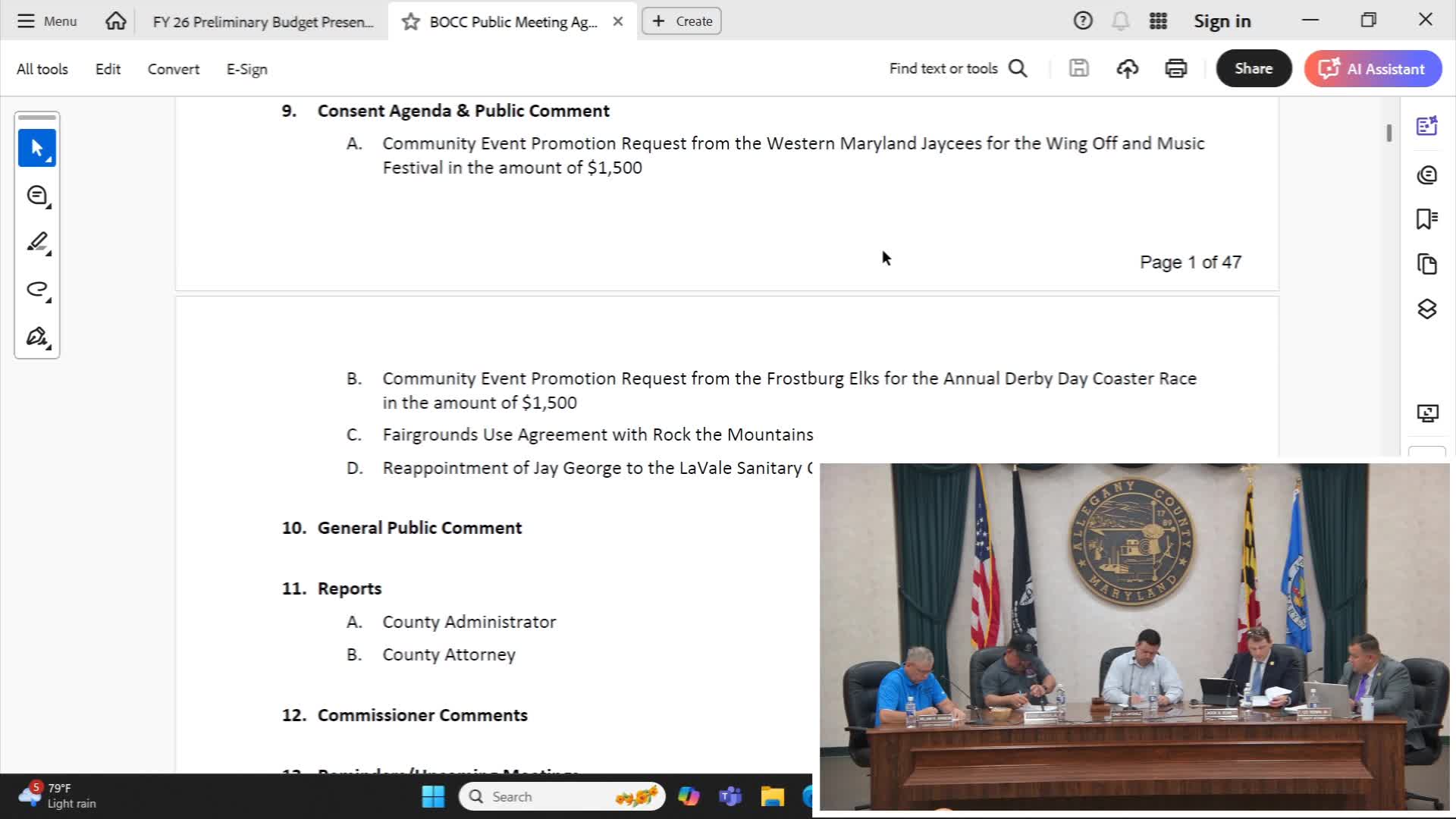
Task: Open the hamburger Menu
Action: [47, 21]
